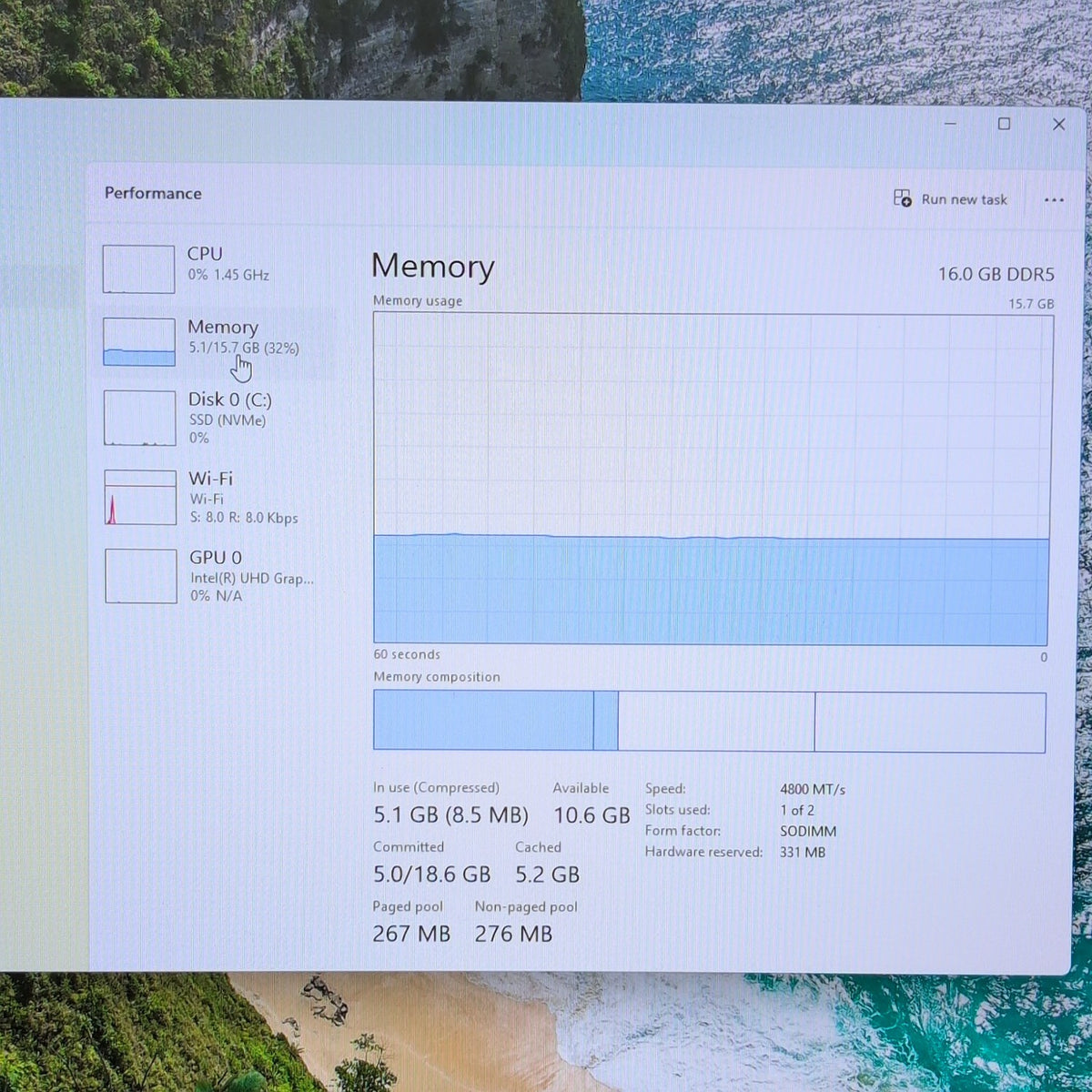This screenshot has width=1092, height=1092.
Task: Click the '5.1 GB (8.5 MB)' in-use value
Action: coord(450,814)
